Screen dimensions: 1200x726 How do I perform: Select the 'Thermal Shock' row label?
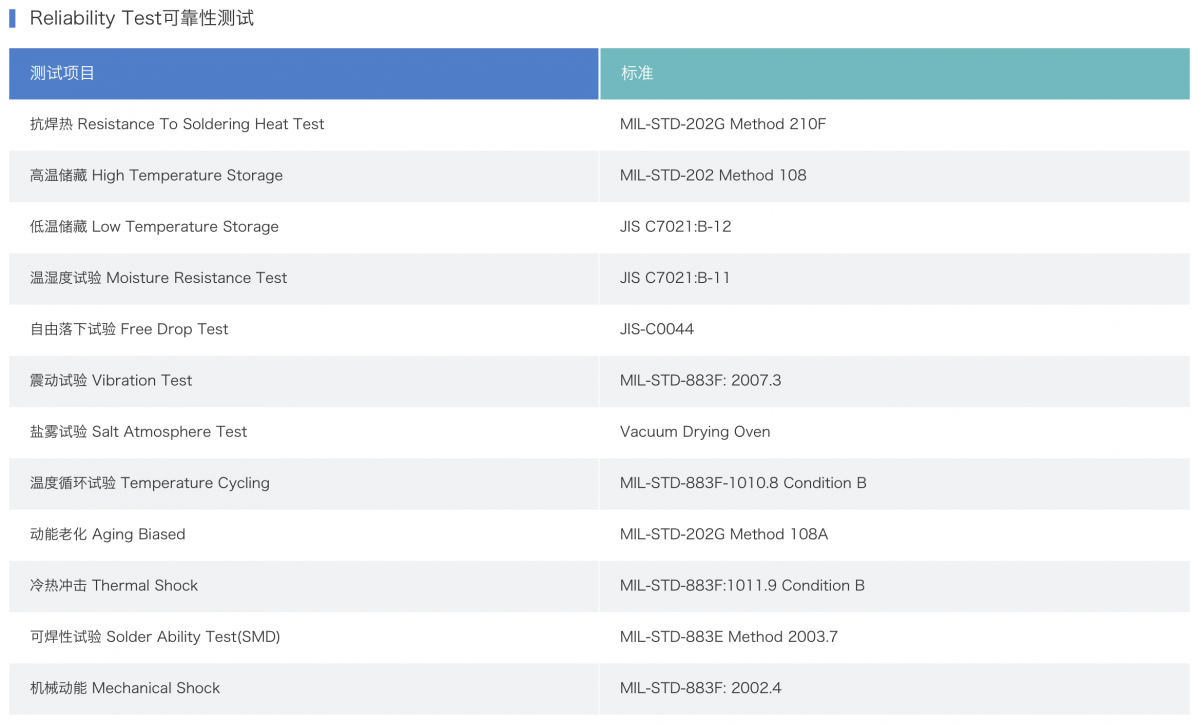click(x=114, y=585)
